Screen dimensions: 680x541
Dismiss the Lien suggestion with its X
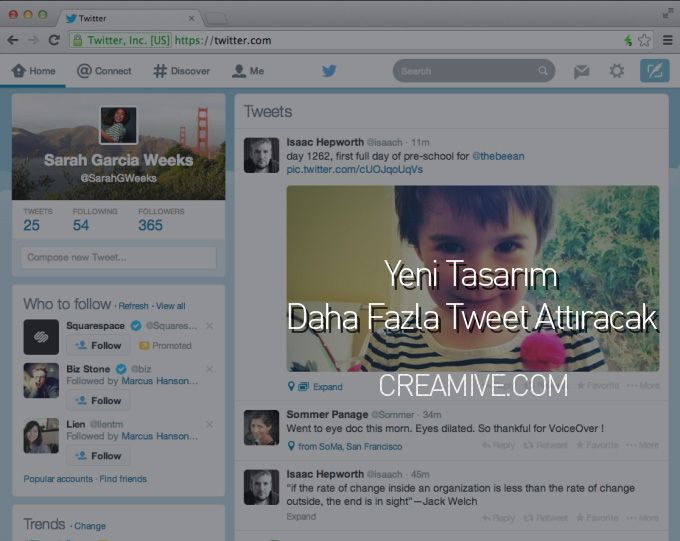coord(209,424)
